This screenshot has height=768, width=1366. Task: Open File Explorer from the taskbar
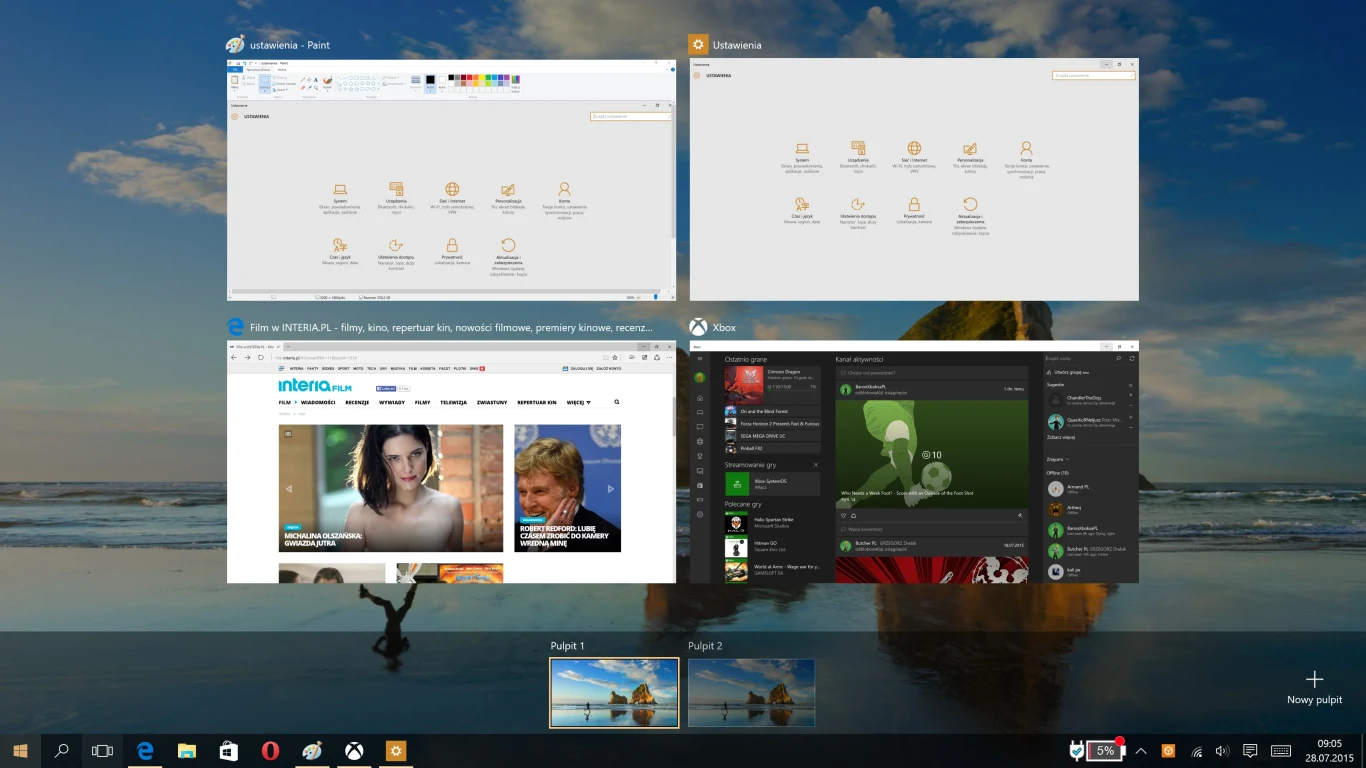186,750
